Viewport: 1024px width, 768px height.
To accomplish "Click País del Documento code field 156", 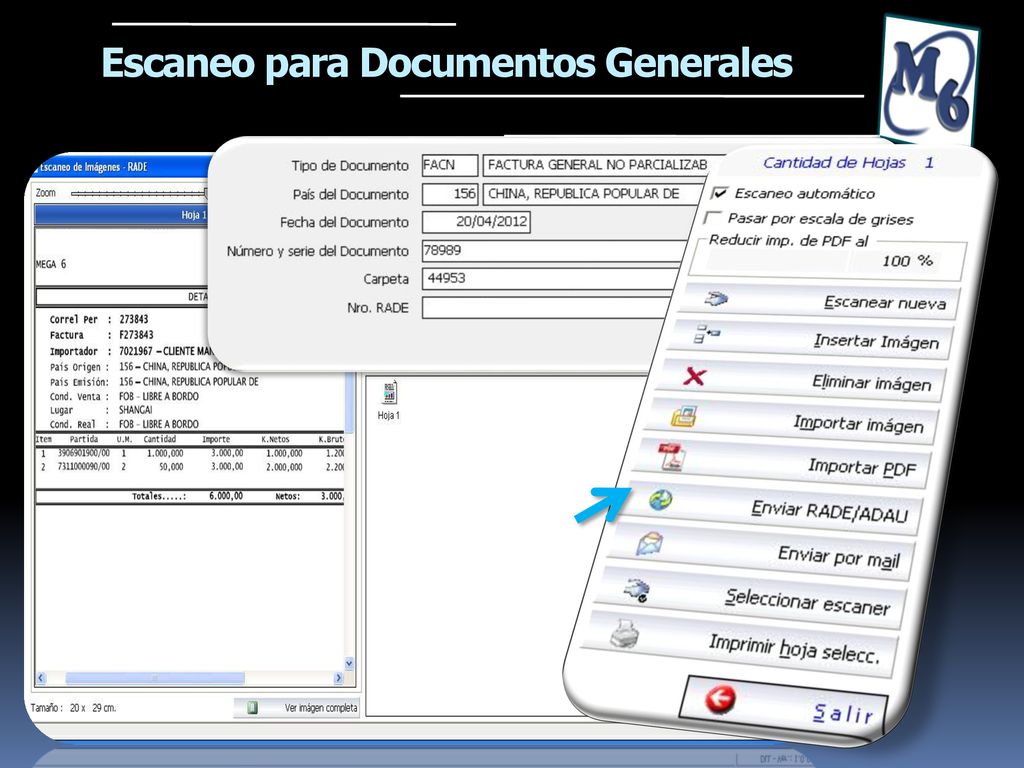I will click(449, 194).
